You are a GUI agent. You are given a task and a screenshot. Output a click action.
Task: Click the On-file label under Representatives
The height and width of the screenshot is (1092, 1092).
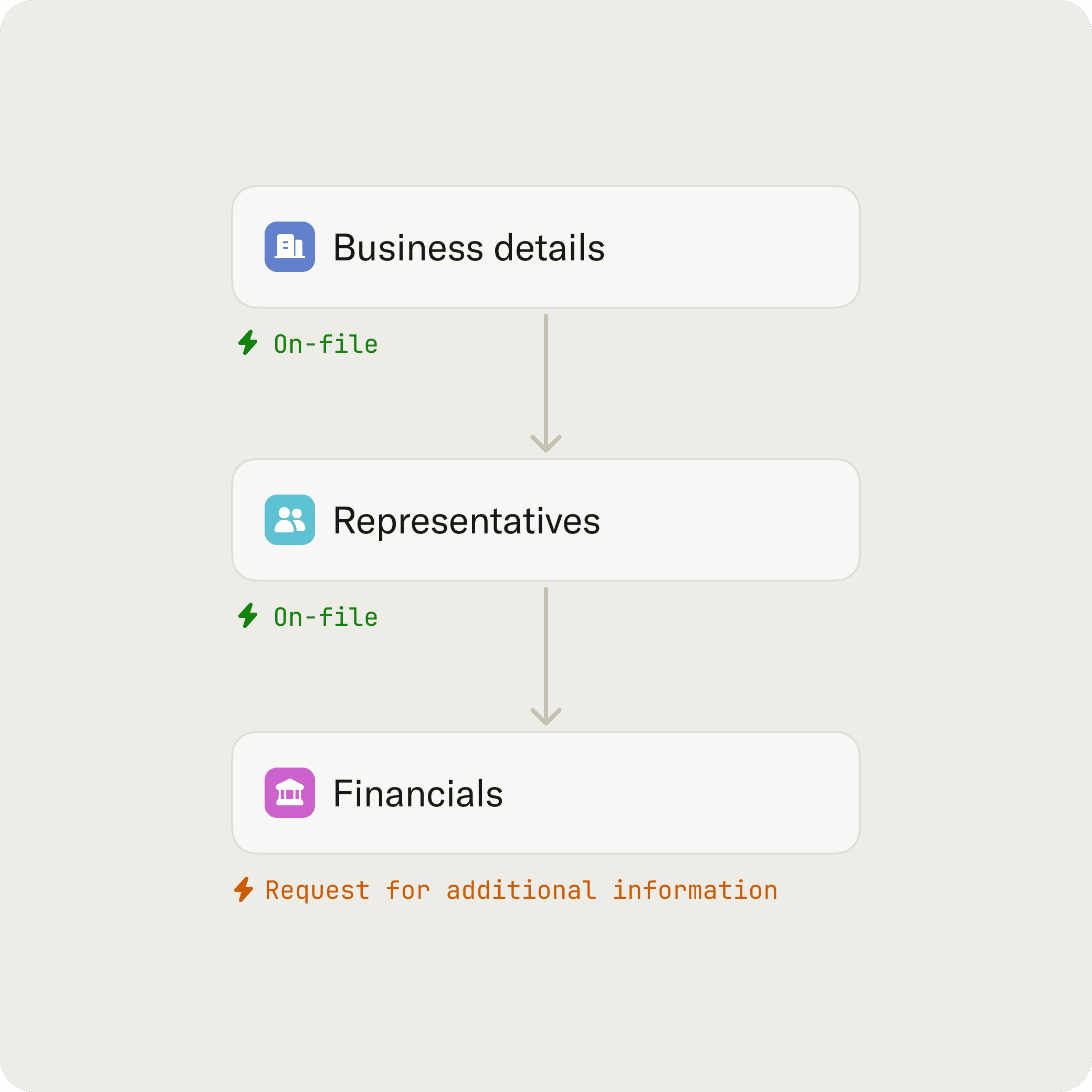pyautogui.click(x=325, y=617)
